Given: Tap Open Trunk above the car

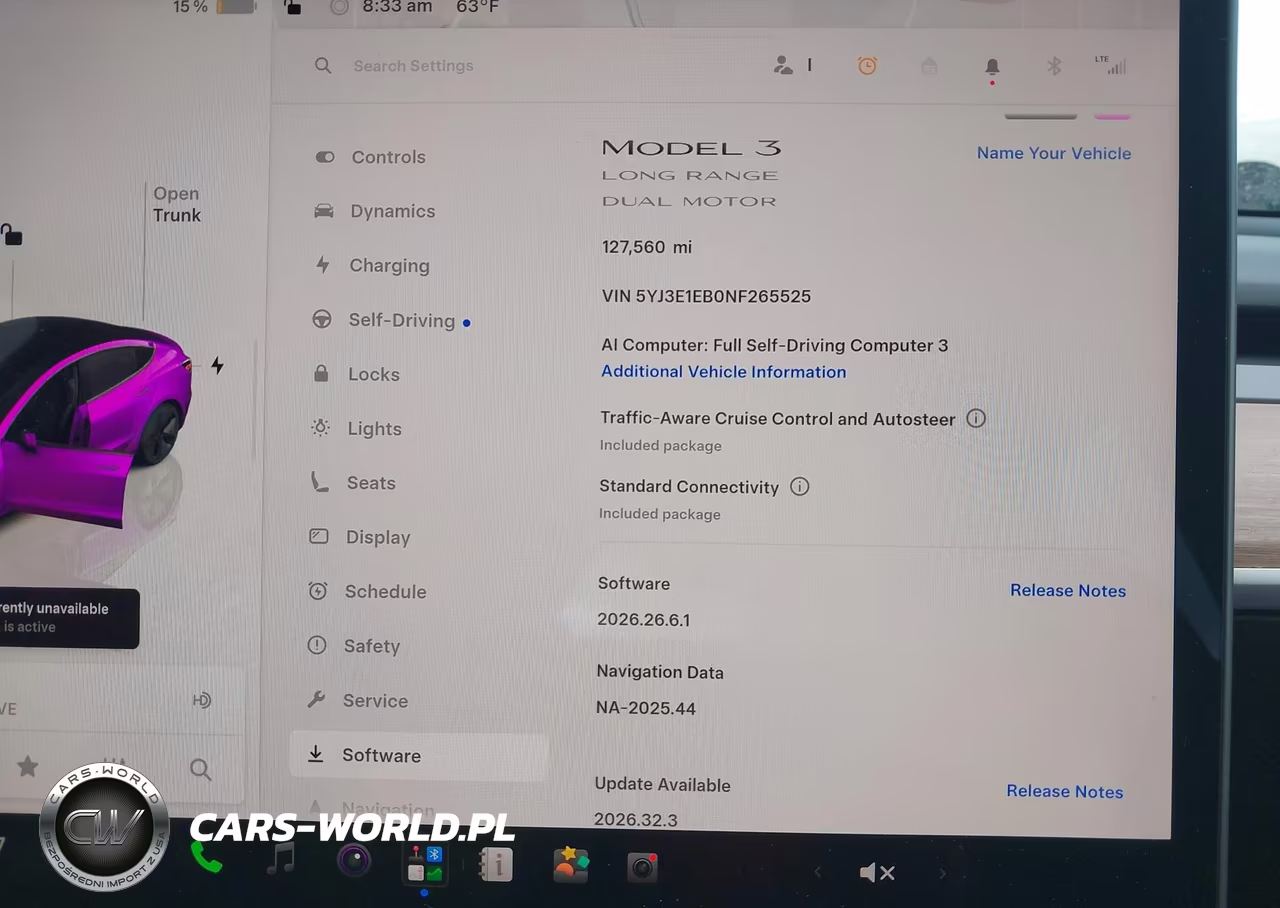Looking at the screenshot, I should (x=177, y=204).
